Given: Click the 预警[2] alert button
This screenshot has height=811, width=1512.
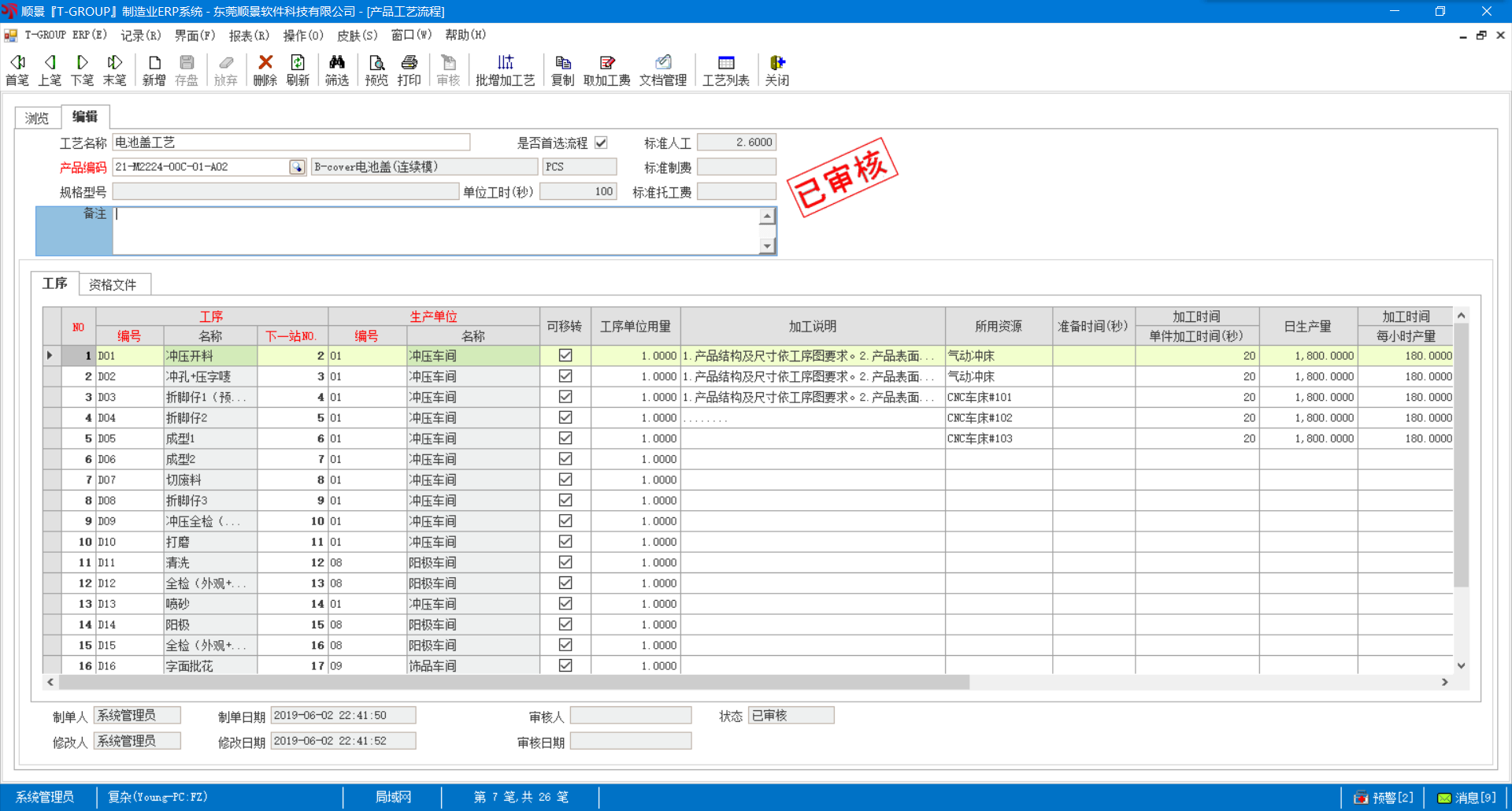Looking at the screenshot, I should pyautogui.click(x=1384, y=798).
